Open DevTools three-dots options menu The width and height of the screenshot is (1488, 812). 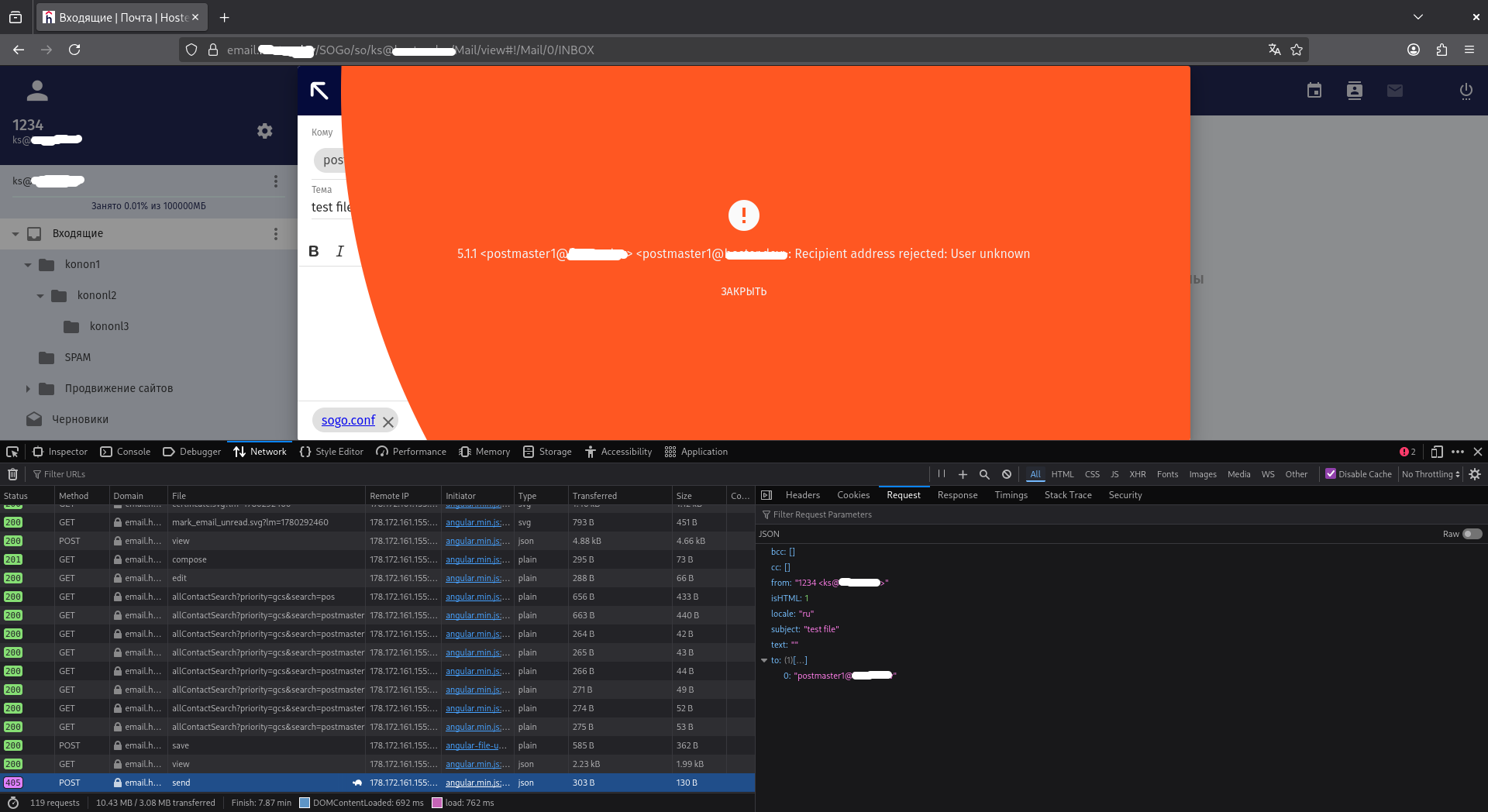pyautogui.click(x=1458, y=452)
